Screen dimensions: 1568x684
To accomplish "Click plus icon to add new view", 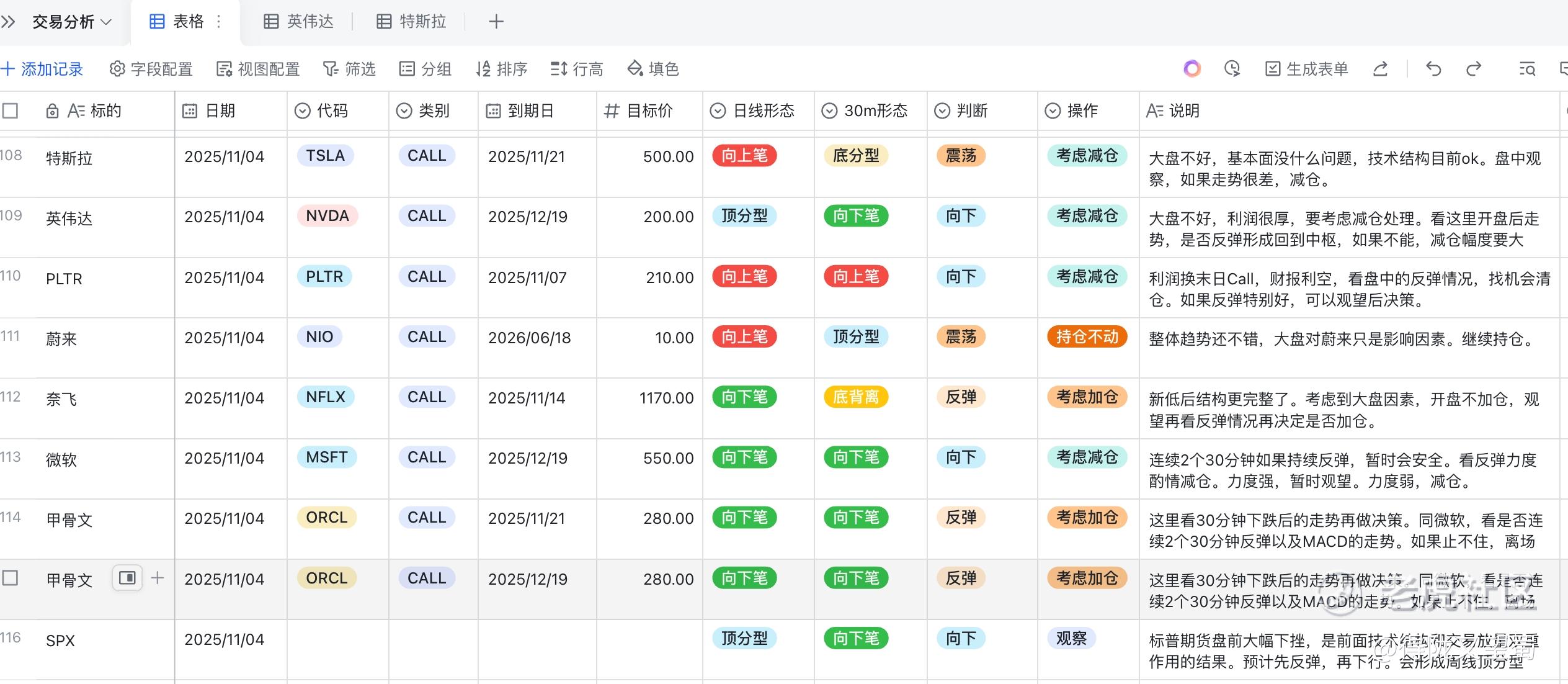I will (496, 22).
